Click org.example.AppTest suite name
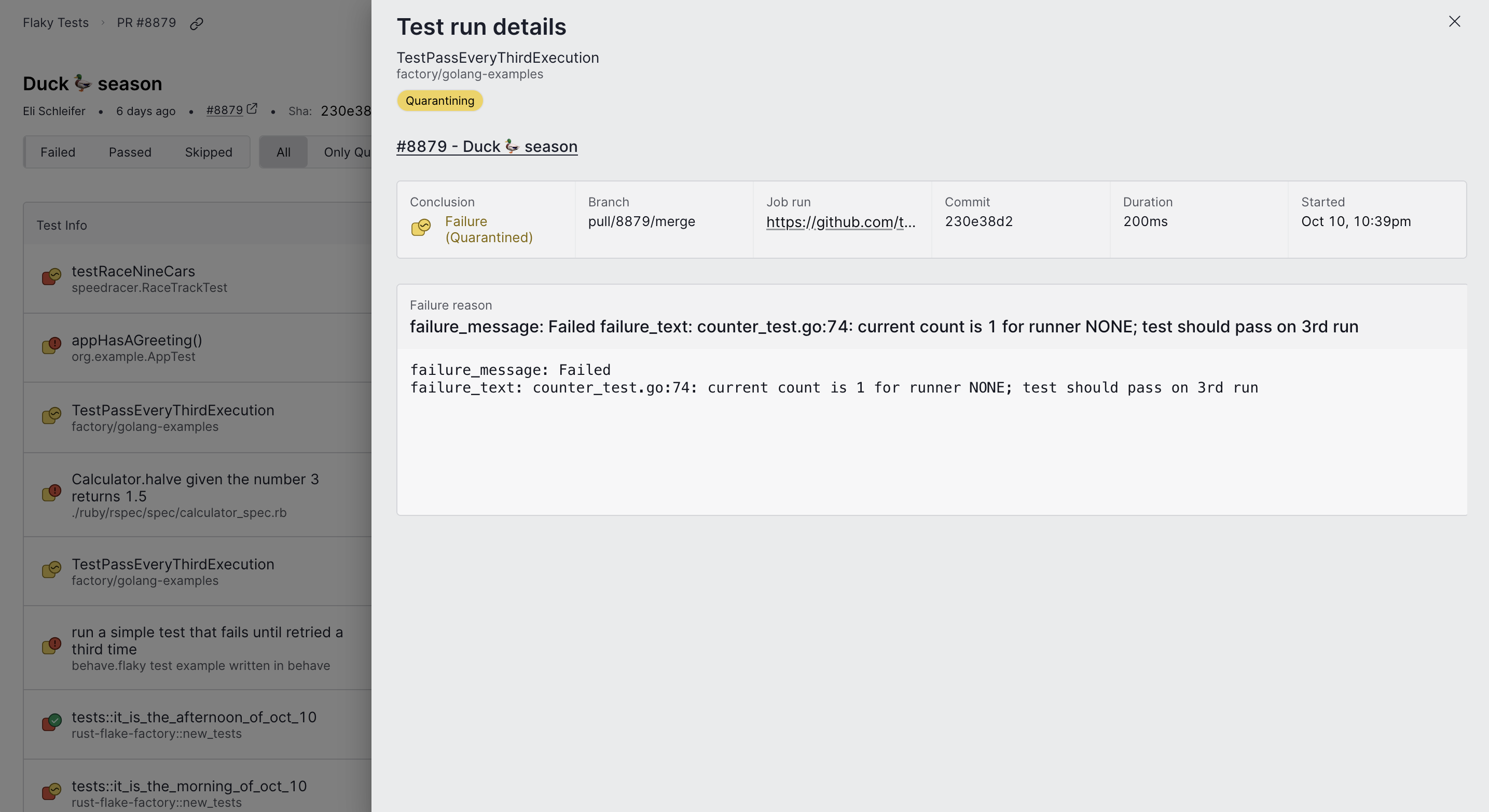 pos(133,356)
